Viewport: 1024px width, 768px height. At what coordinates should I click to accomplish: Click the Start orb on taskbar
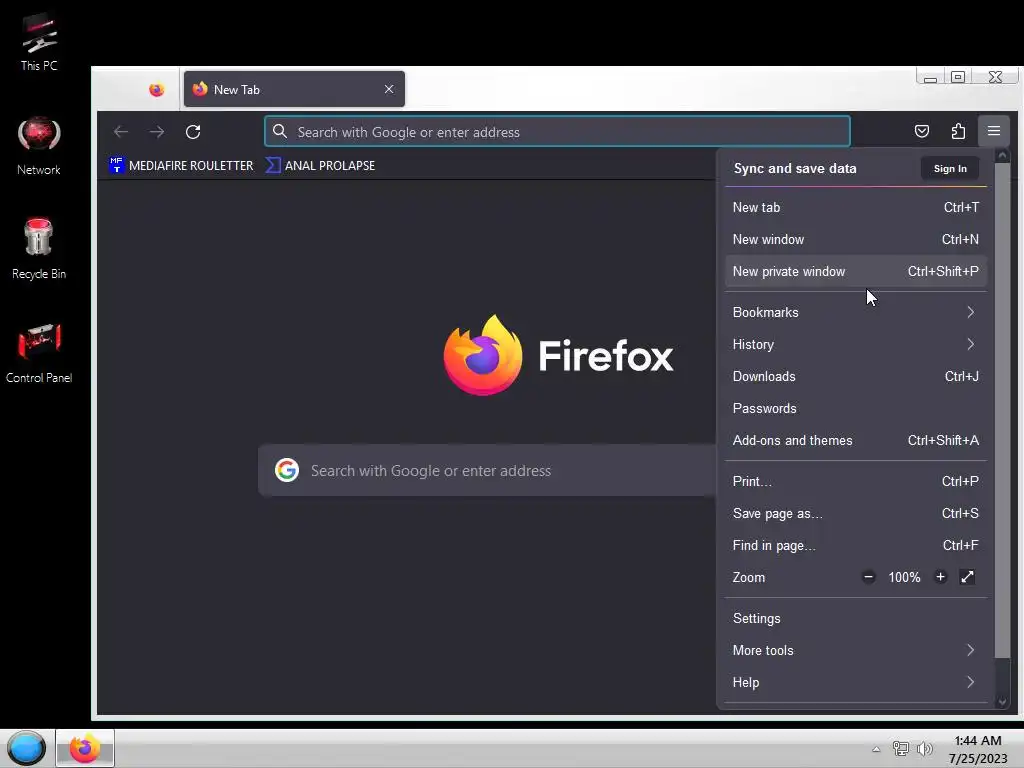26,748
